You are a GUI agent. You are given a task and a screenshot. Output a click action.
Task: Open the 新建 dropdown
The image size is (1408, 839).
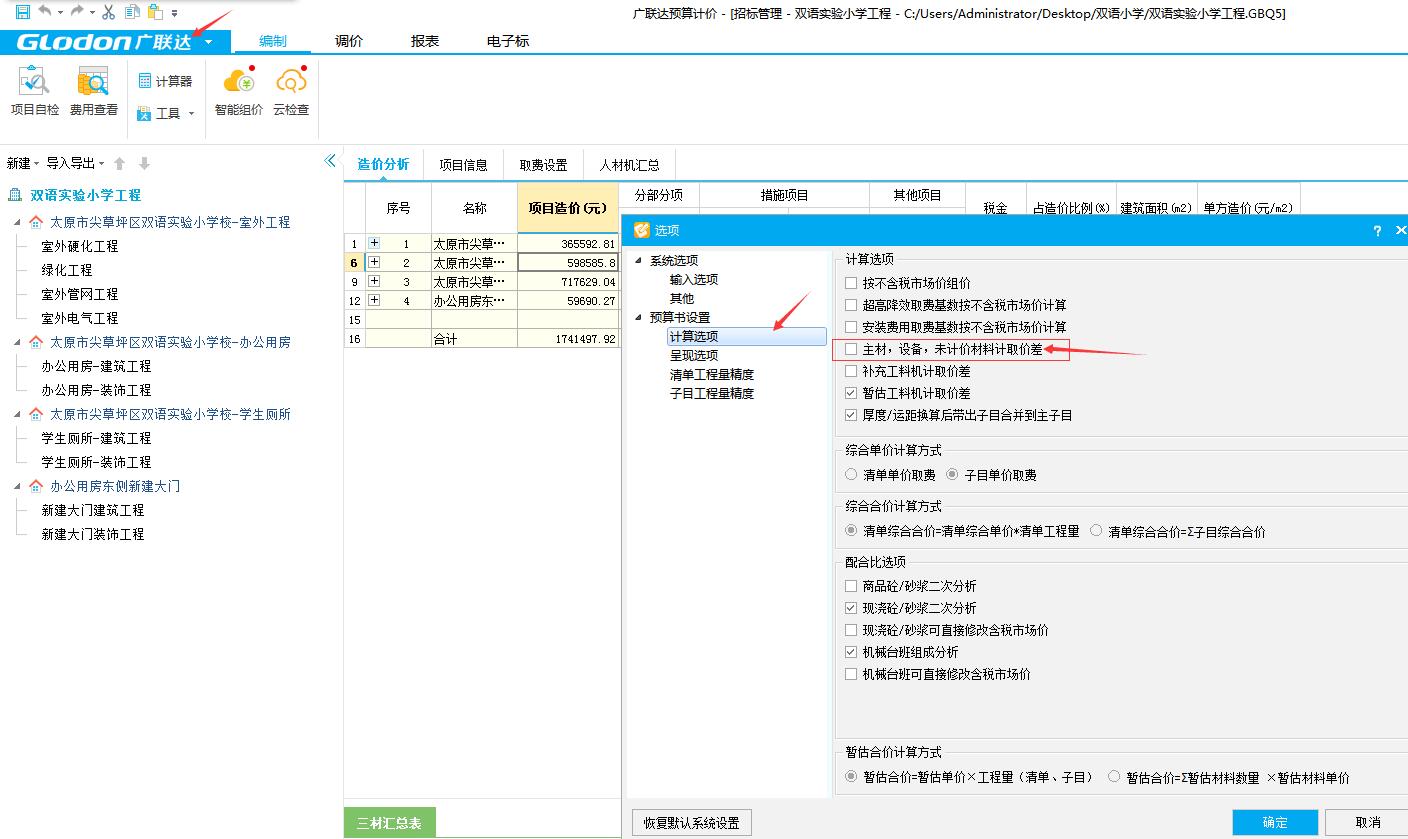click(22, 163)
